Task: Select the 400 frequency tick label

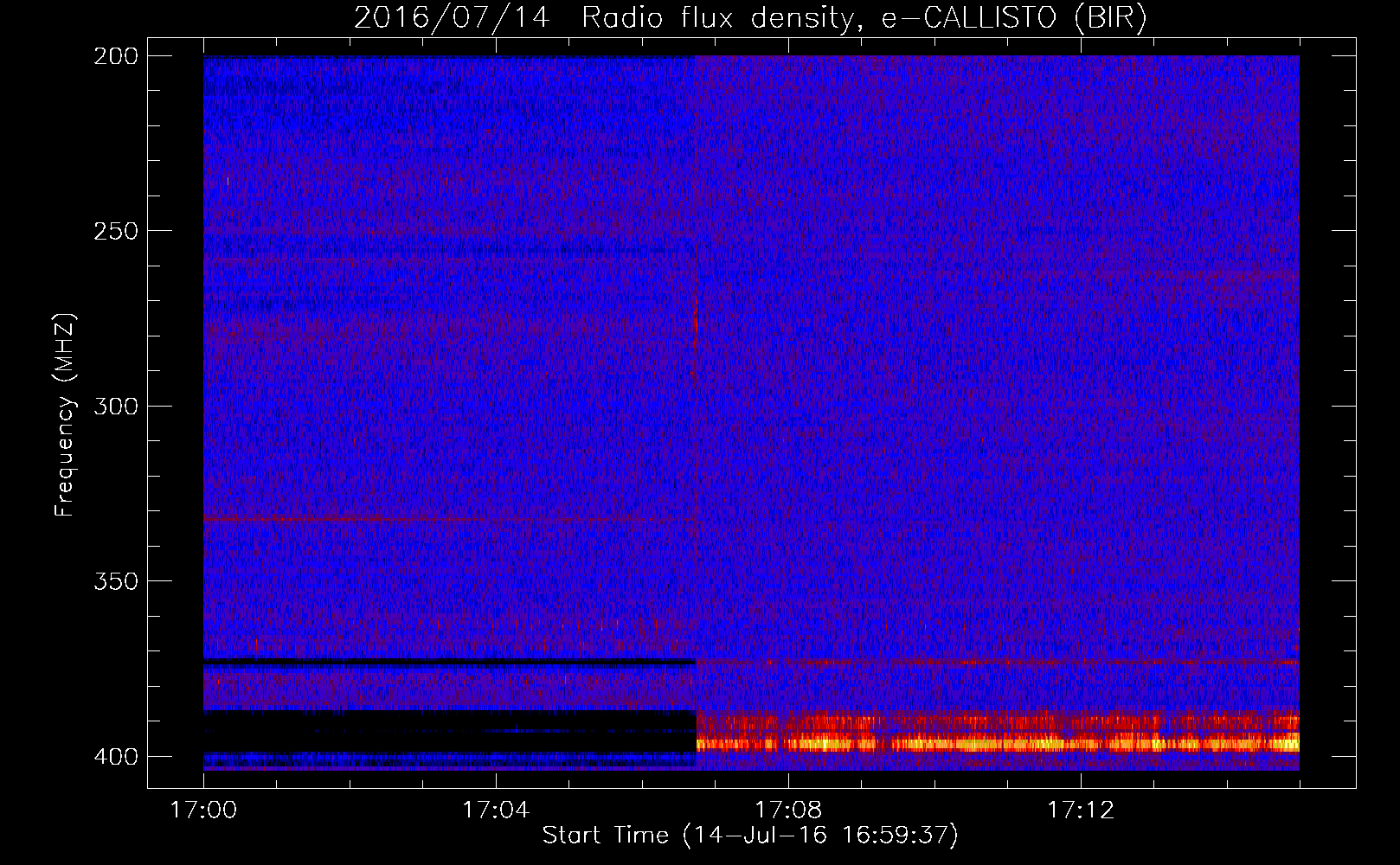Action: pyautogui.click(x=116, y=757)
